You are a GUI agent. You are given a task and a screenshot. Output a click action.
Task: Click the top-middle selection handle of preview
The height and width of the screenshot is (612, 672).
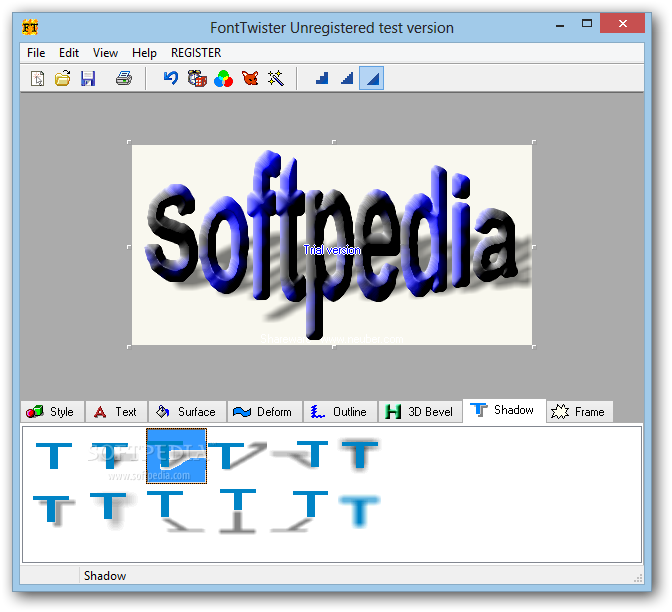click(x=334, y=142)
